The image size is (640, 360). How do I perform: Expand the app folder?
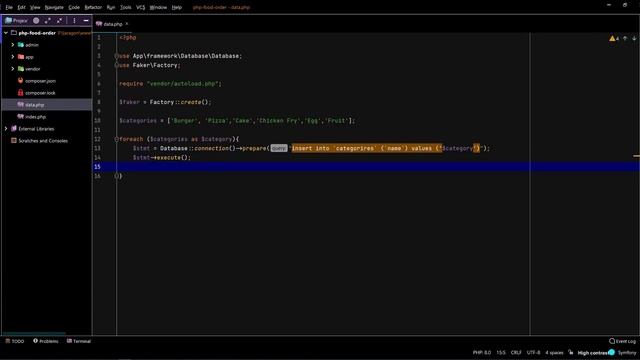[13, 57]
